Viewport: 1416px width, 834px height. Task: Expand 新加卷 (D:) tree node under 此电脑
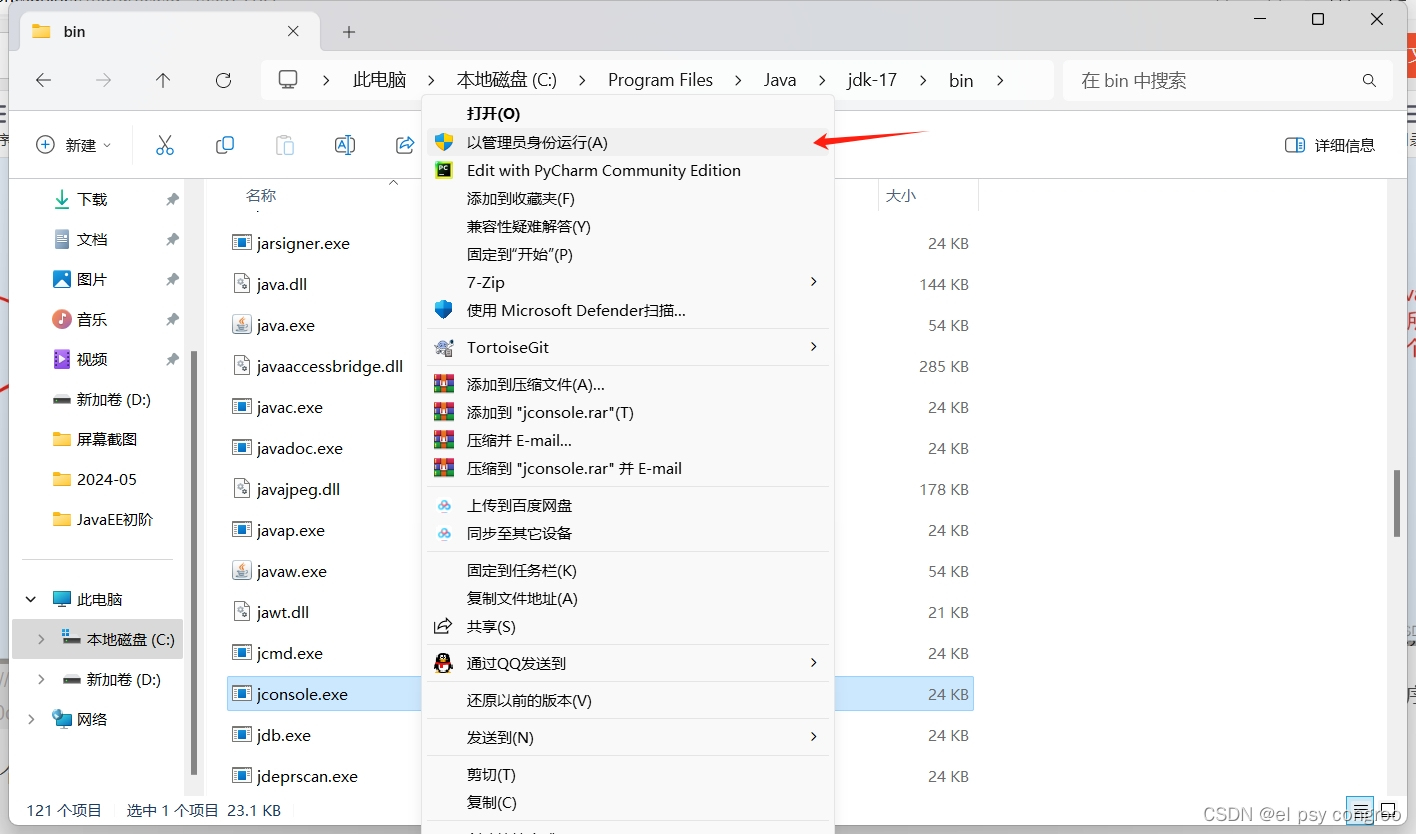click(x=41, y=680)
